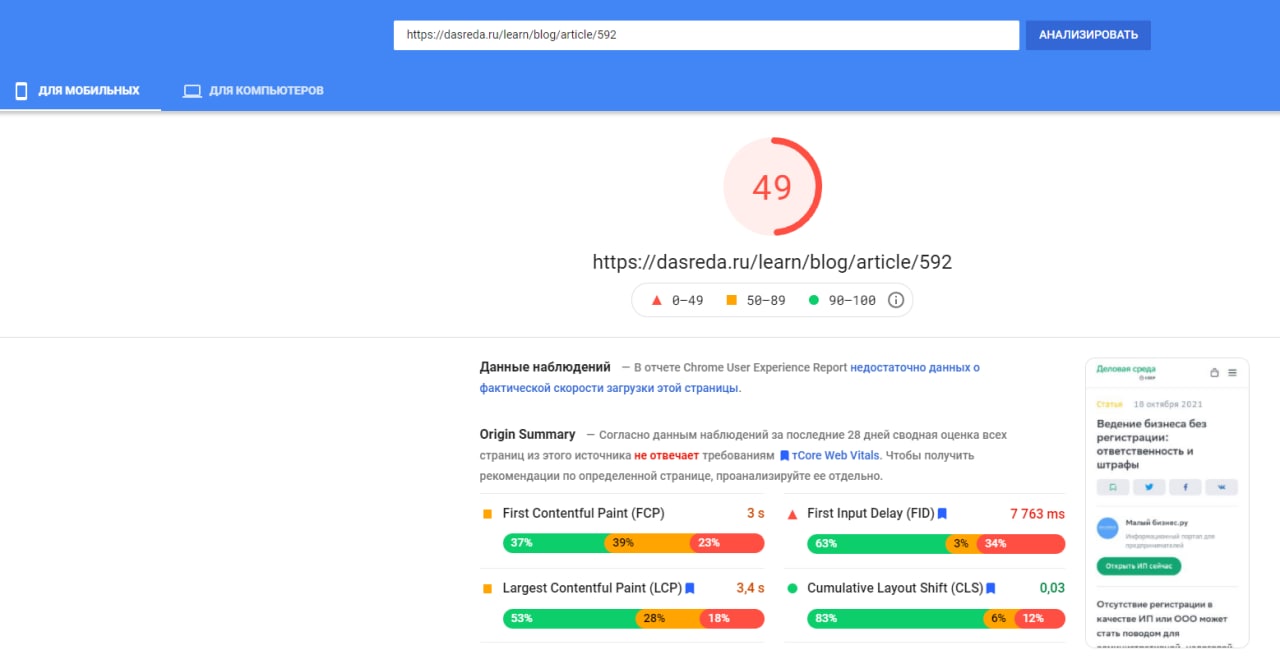Click the Twitter share icon in preview
The width and height of the screenshot is (1280, 664).
coord(1150,487)
